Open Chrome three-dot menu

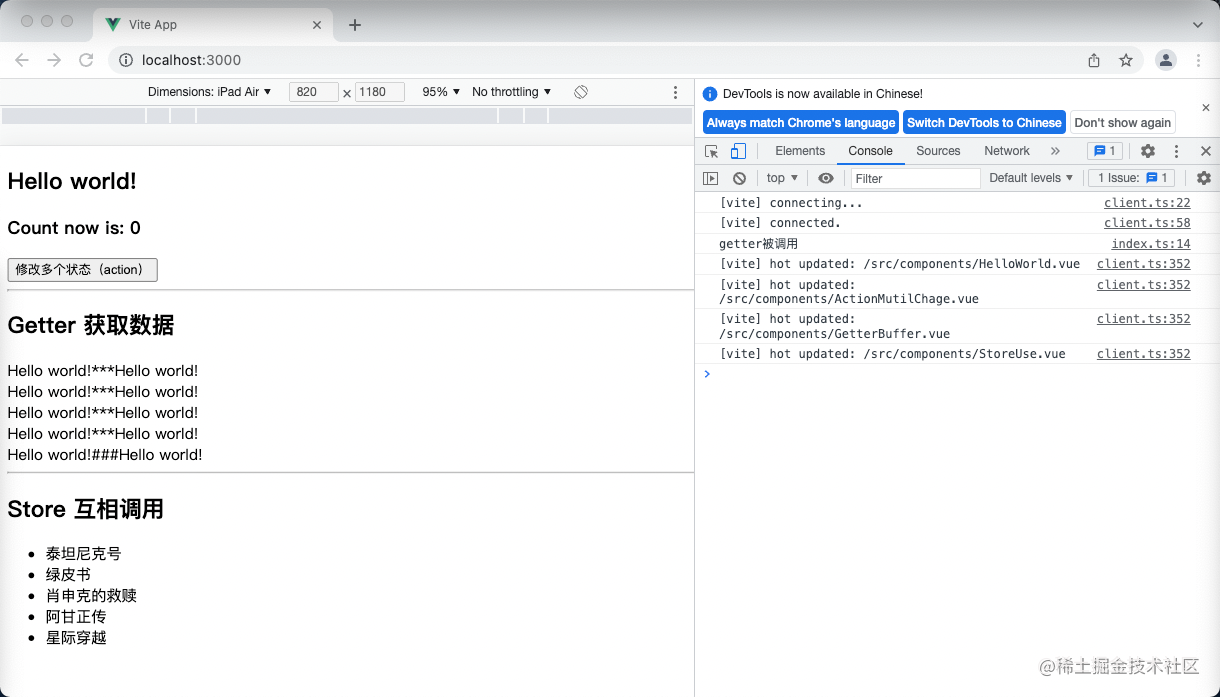(x=1198, y=60)
